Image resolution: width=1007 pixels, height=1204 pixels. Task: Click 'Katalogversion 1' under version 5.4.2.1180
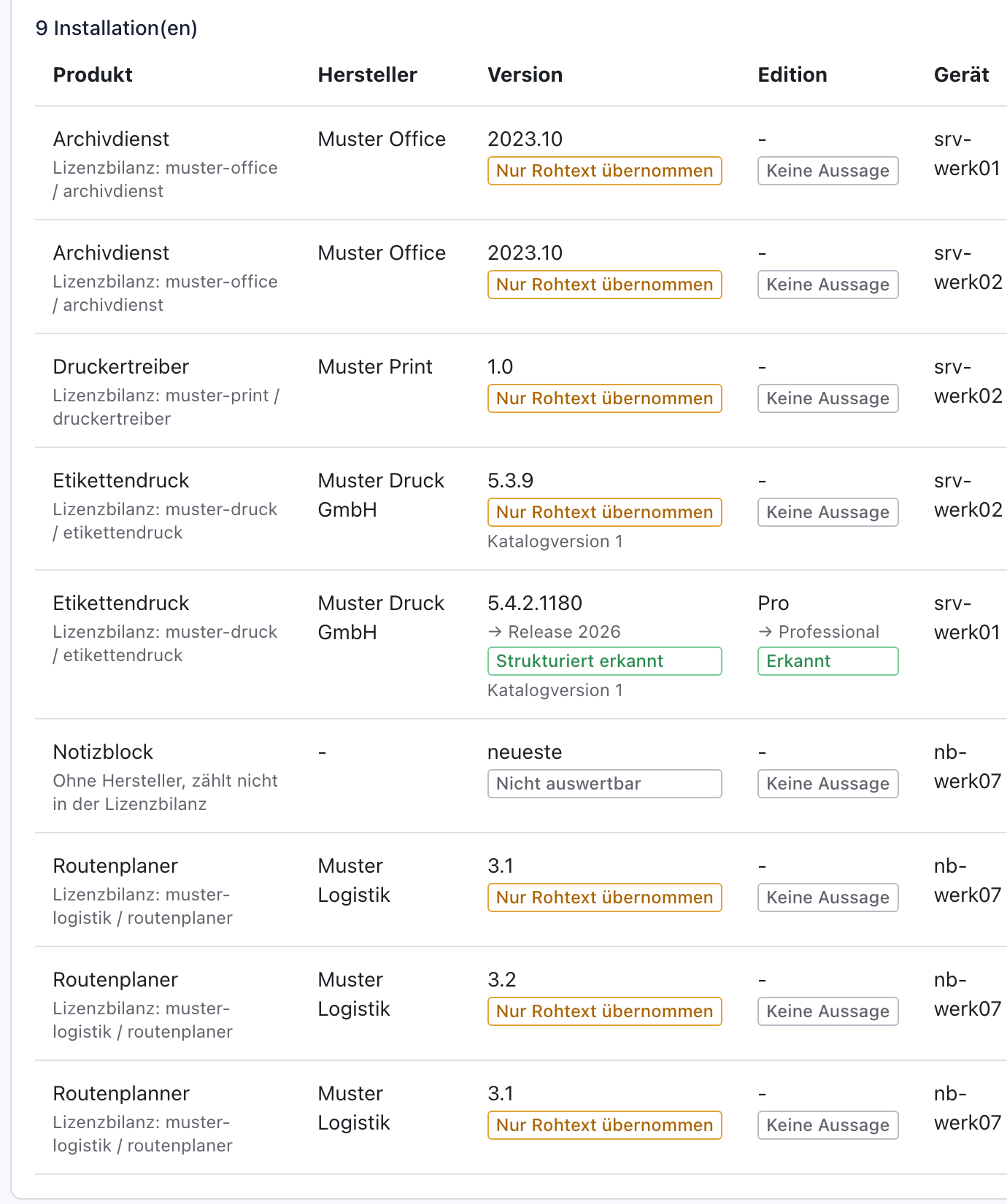[555, 690]
